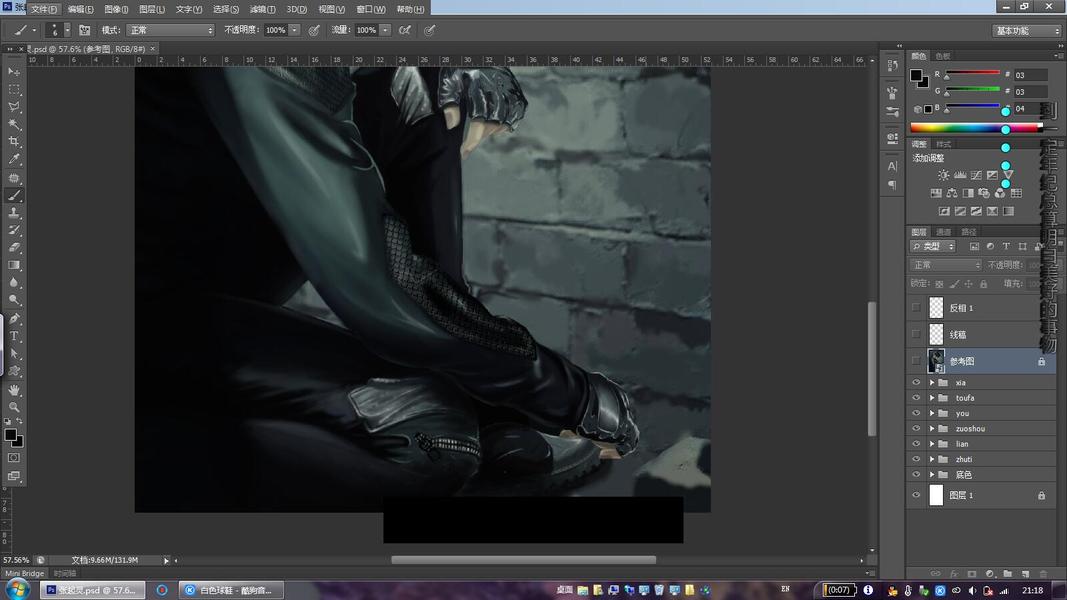The width and height of the screenshot is (1067, 600).
Task: Select the Move tool
Action: pos(14,71)
